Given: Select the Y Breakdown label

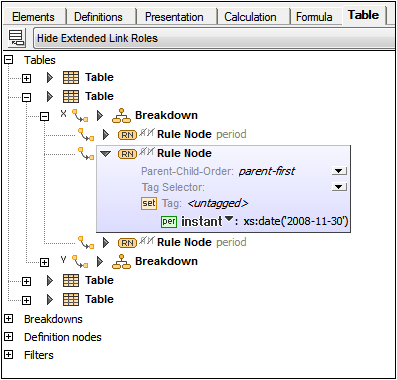Looking at the screenshot, I should (166, 261).
